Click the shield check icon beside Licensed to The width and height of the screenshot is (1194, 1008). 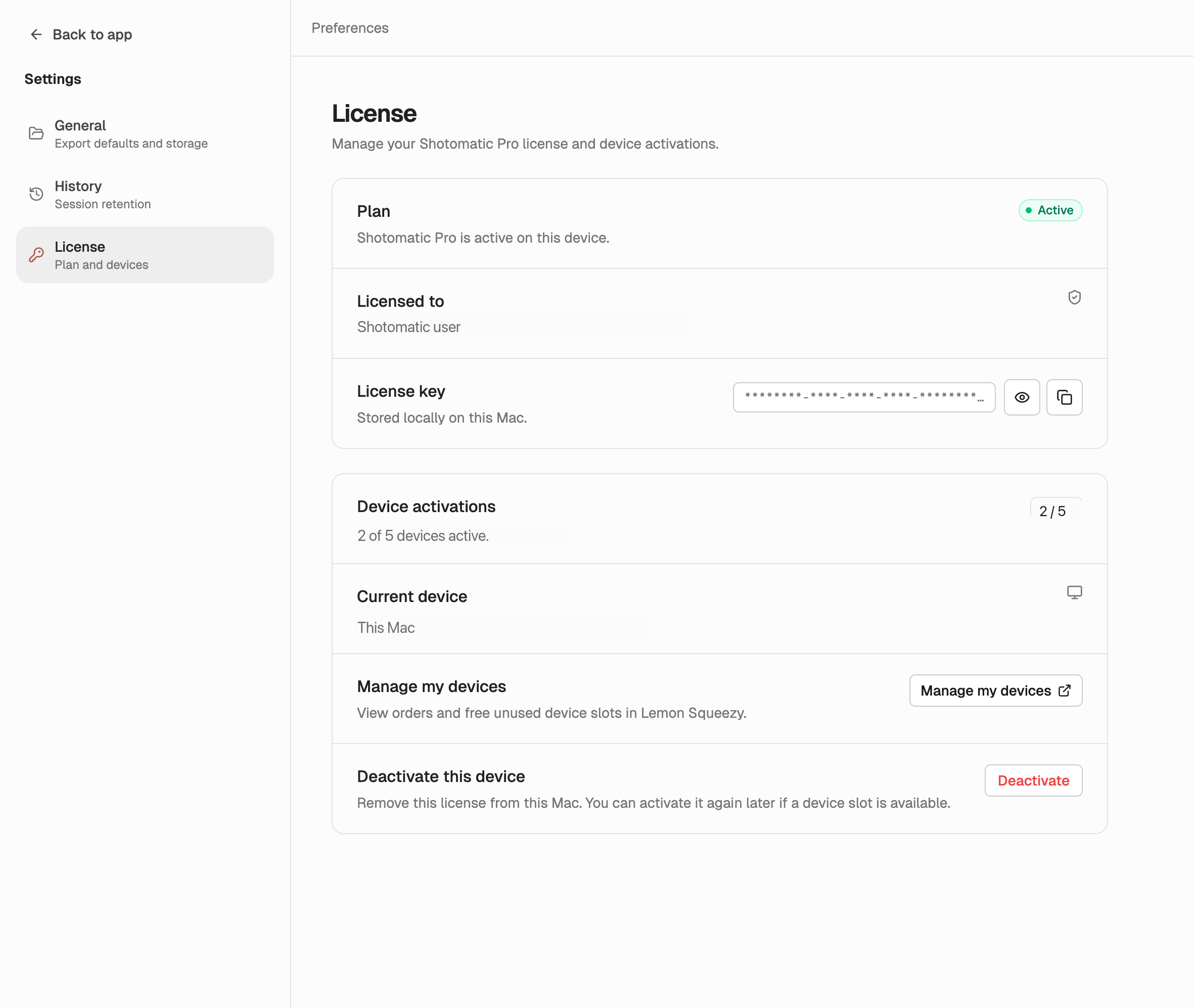1074,298
